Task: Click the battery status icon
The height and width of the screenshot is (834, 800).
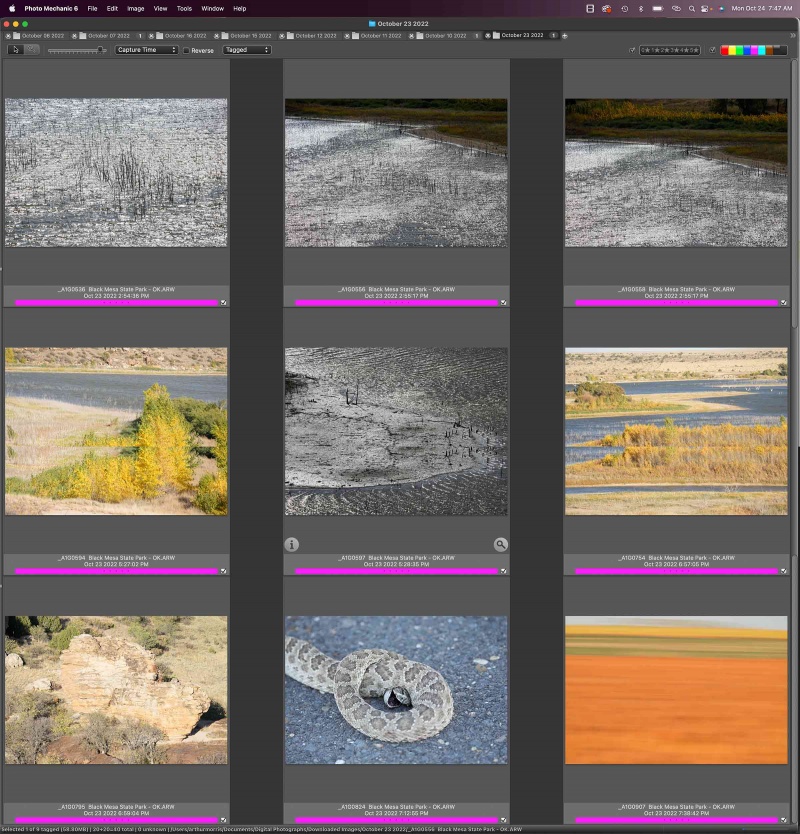Action: [x=658, y=9]
